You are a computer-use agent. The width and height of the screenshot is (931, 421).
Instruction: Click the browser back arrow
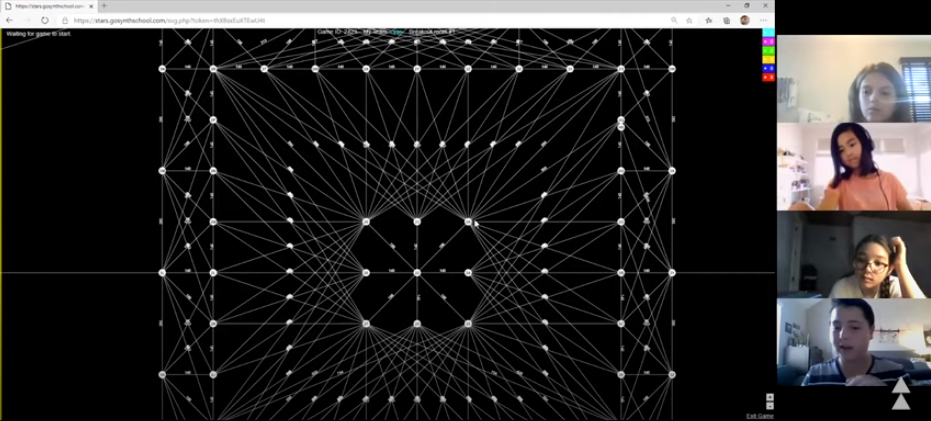[x=10, y=20]
